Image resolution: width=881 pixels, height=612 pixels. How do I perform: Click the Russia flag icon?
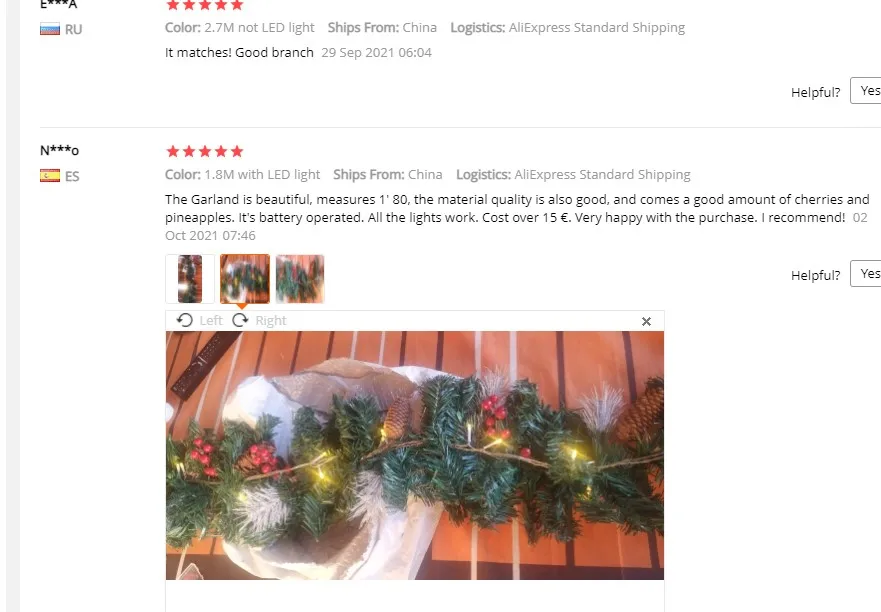point(50,29)
